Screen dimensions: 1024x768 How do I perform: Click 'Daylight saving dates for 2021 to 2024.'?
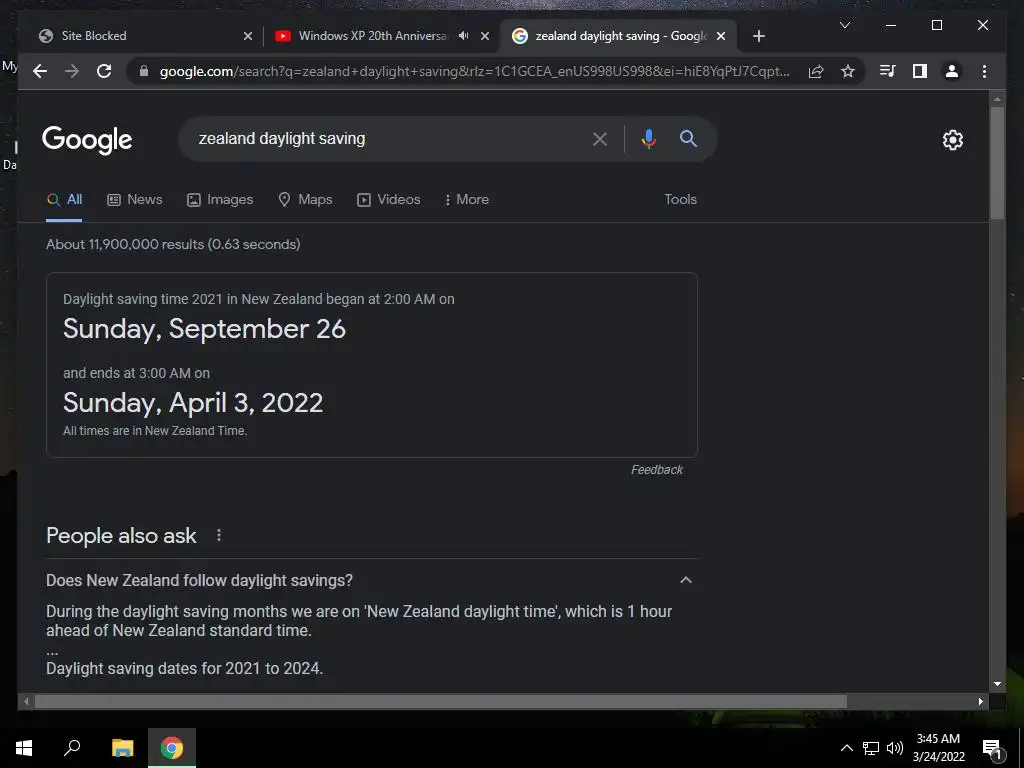tap(184, 669)
